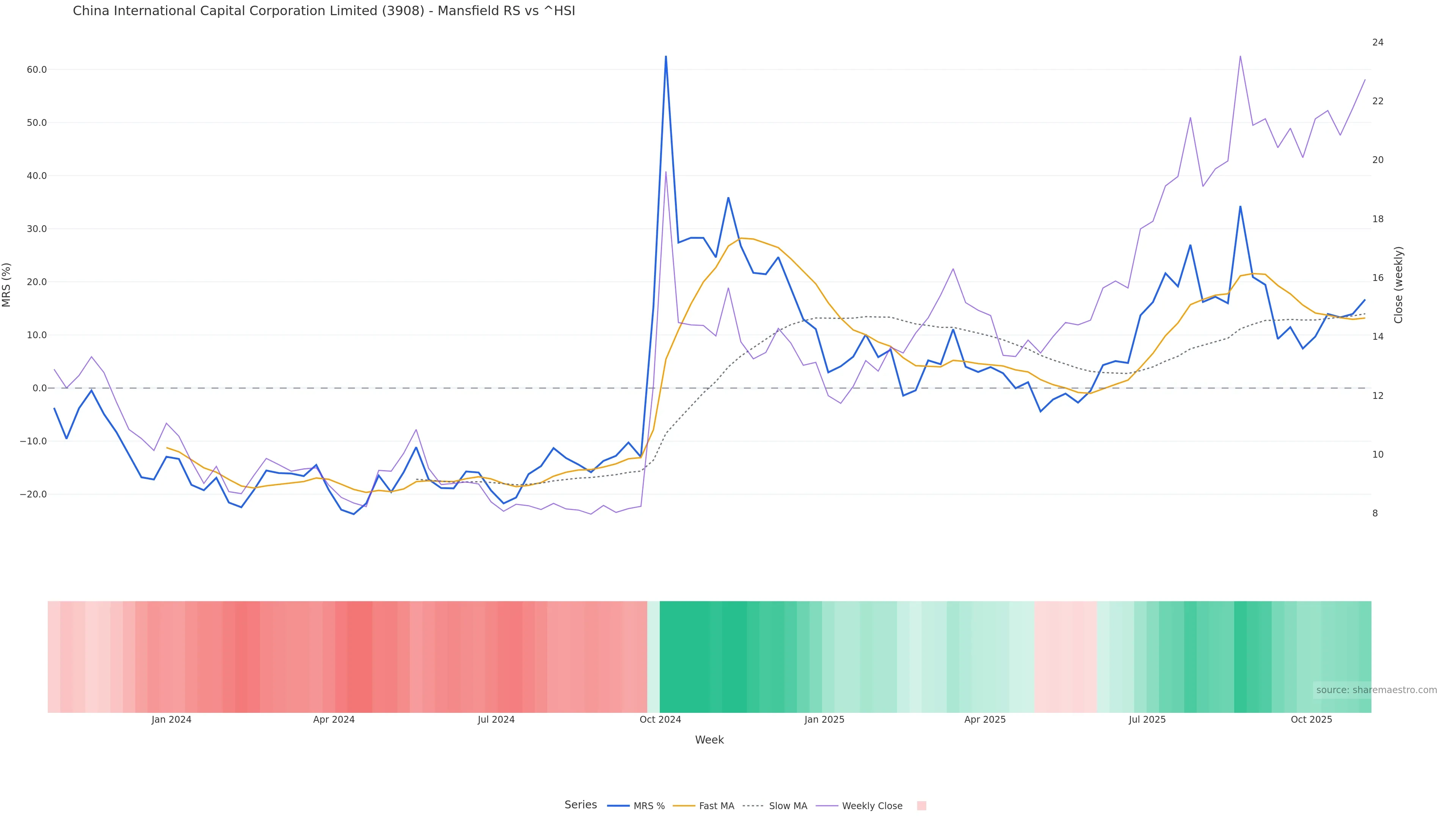1456x819 pixels.
Task: Click the Jan 2024 week axis label
Action: click(171, 720)
